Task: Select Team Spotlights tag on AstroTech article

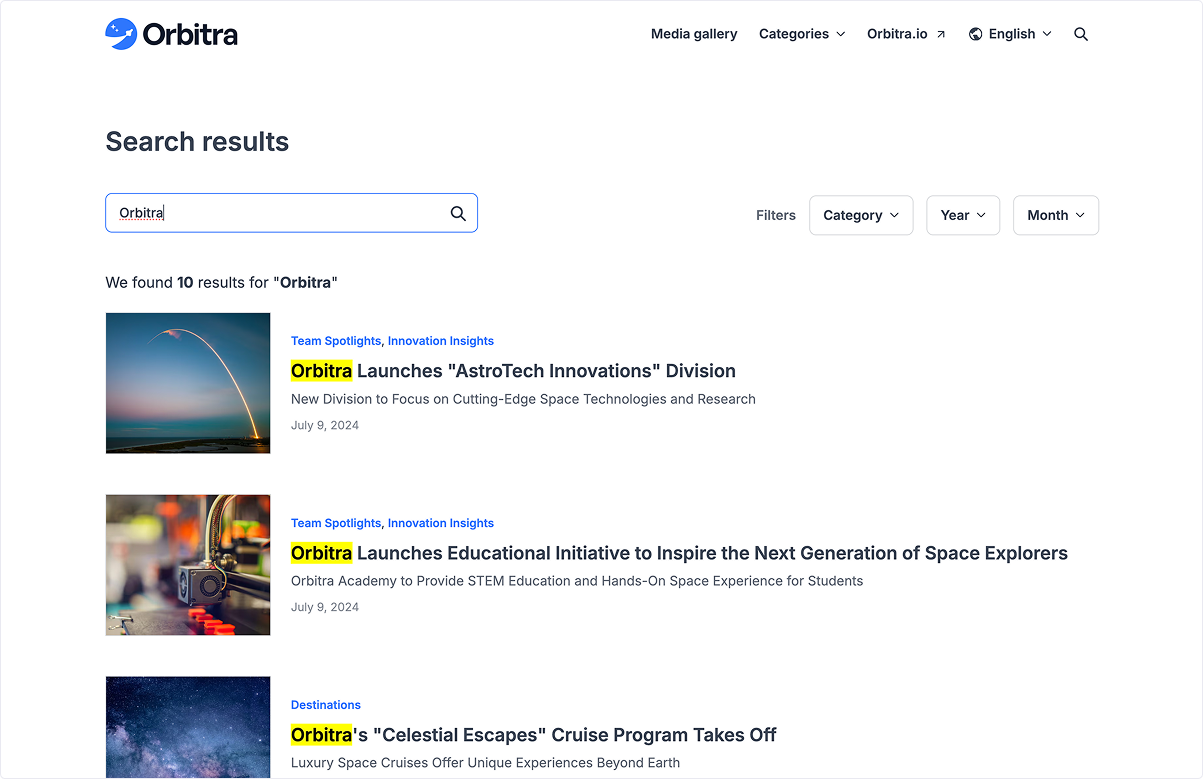Action: (336, 341)
